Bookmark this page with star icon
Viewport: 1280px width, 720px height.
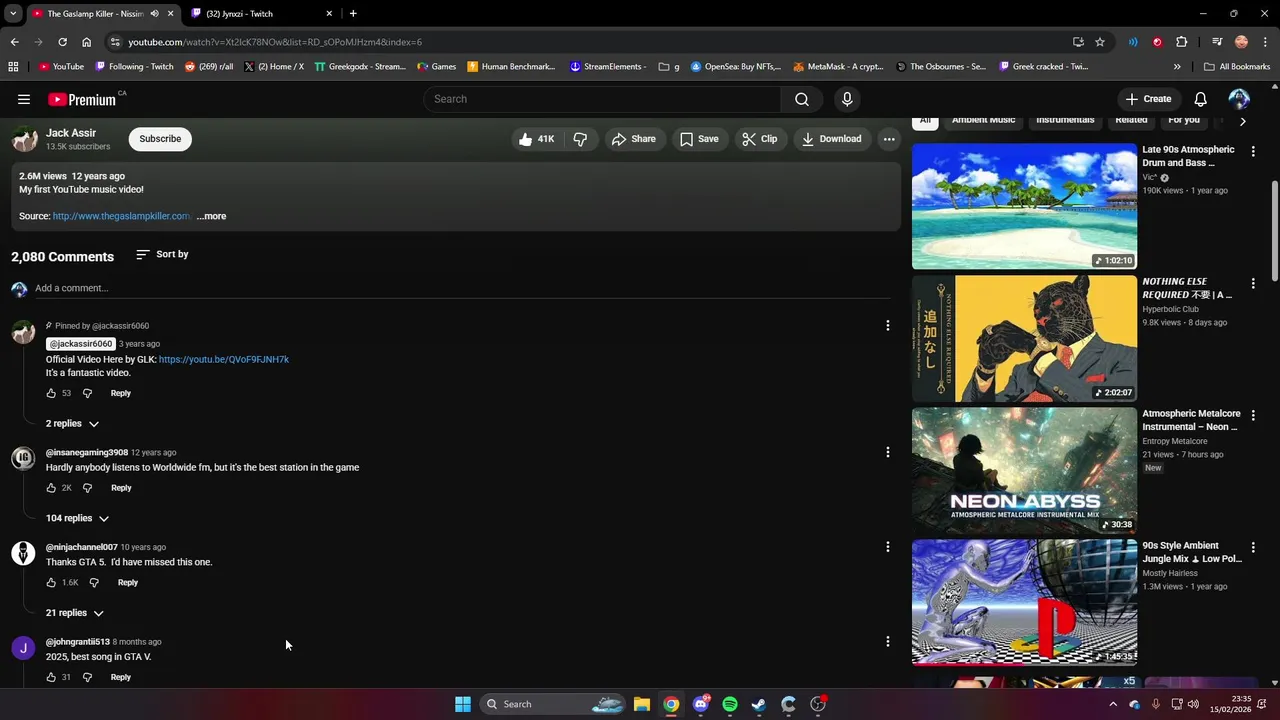(1100, 42)
